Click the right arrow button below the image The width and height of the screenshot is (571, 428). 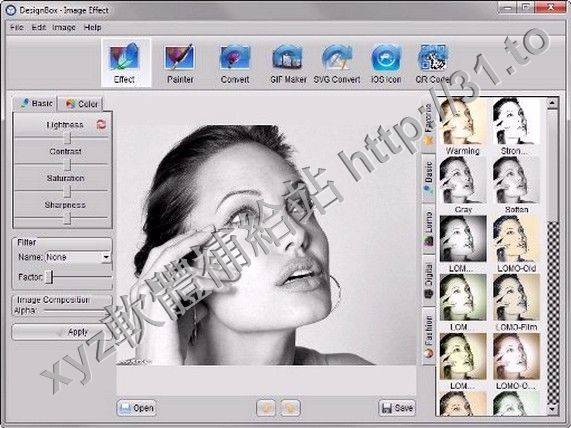pyautogui.click(x=291, y=407)
